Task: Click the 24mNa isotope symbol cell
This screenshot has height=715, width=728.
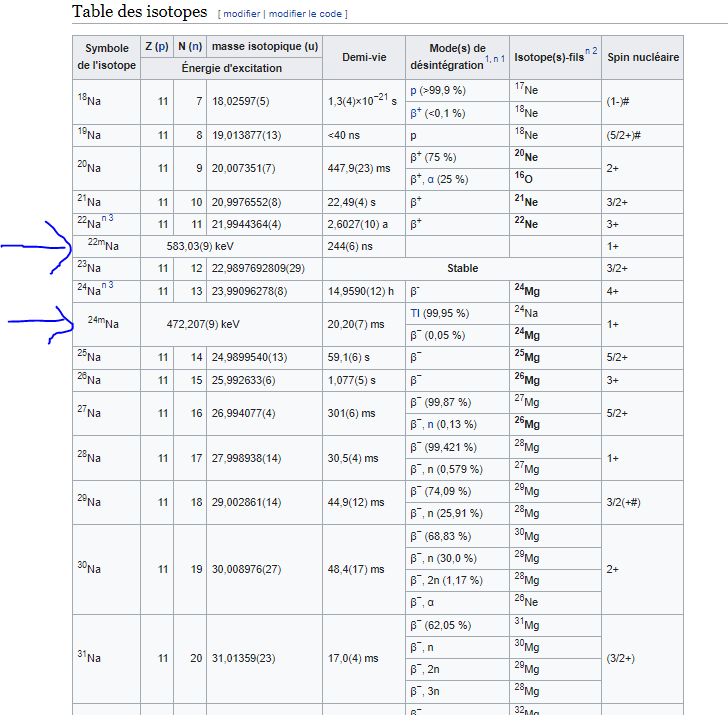Action: coord(105,324)
